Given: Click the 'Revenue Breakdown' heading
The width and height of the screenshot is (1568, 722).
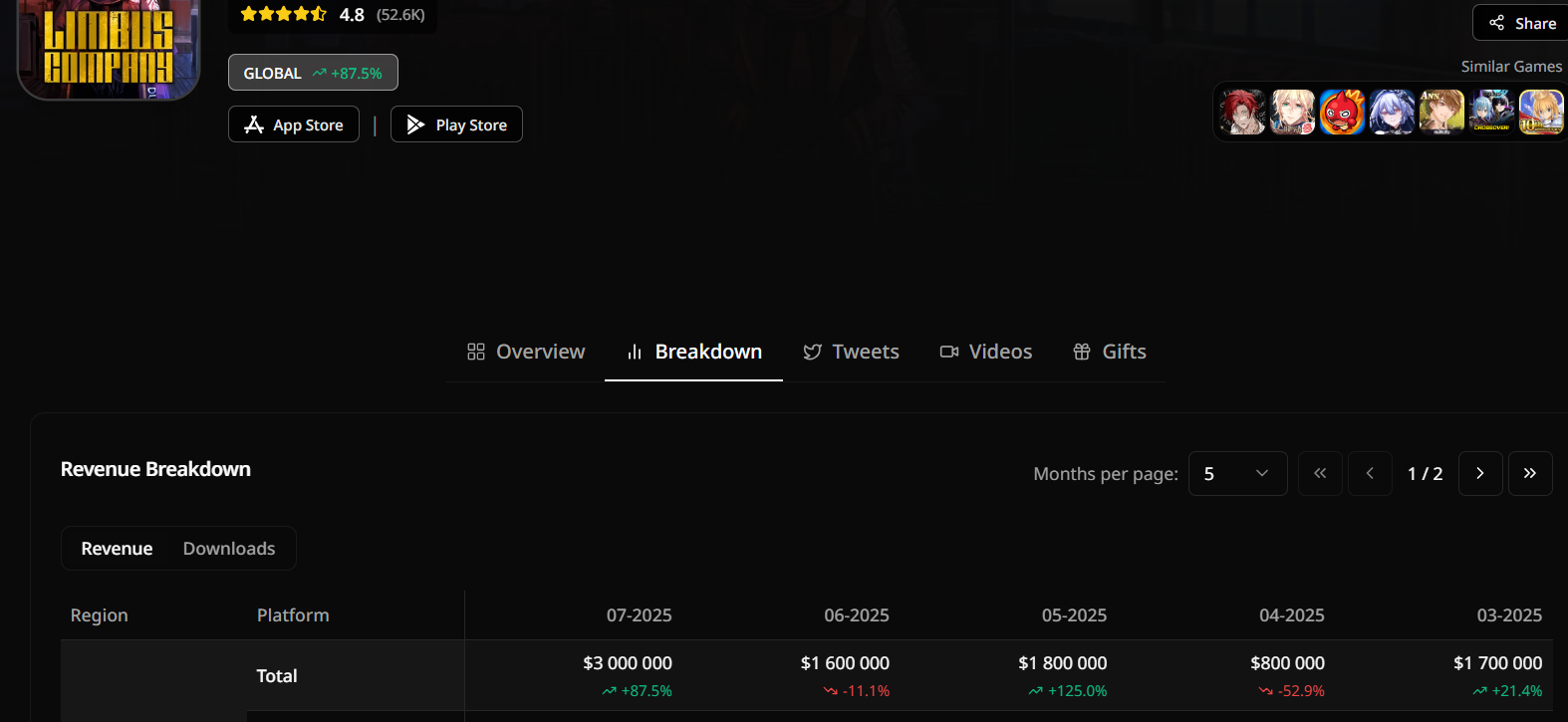Looking at the screenshot, I should tap(155, 469).
